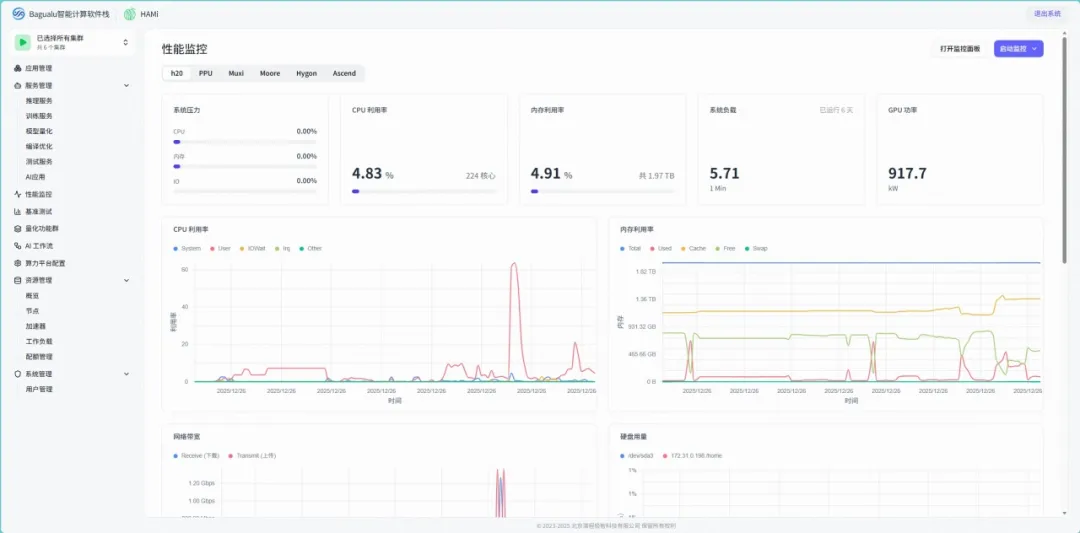
Task: Switch to the Hygon tab
Action: 307,73
